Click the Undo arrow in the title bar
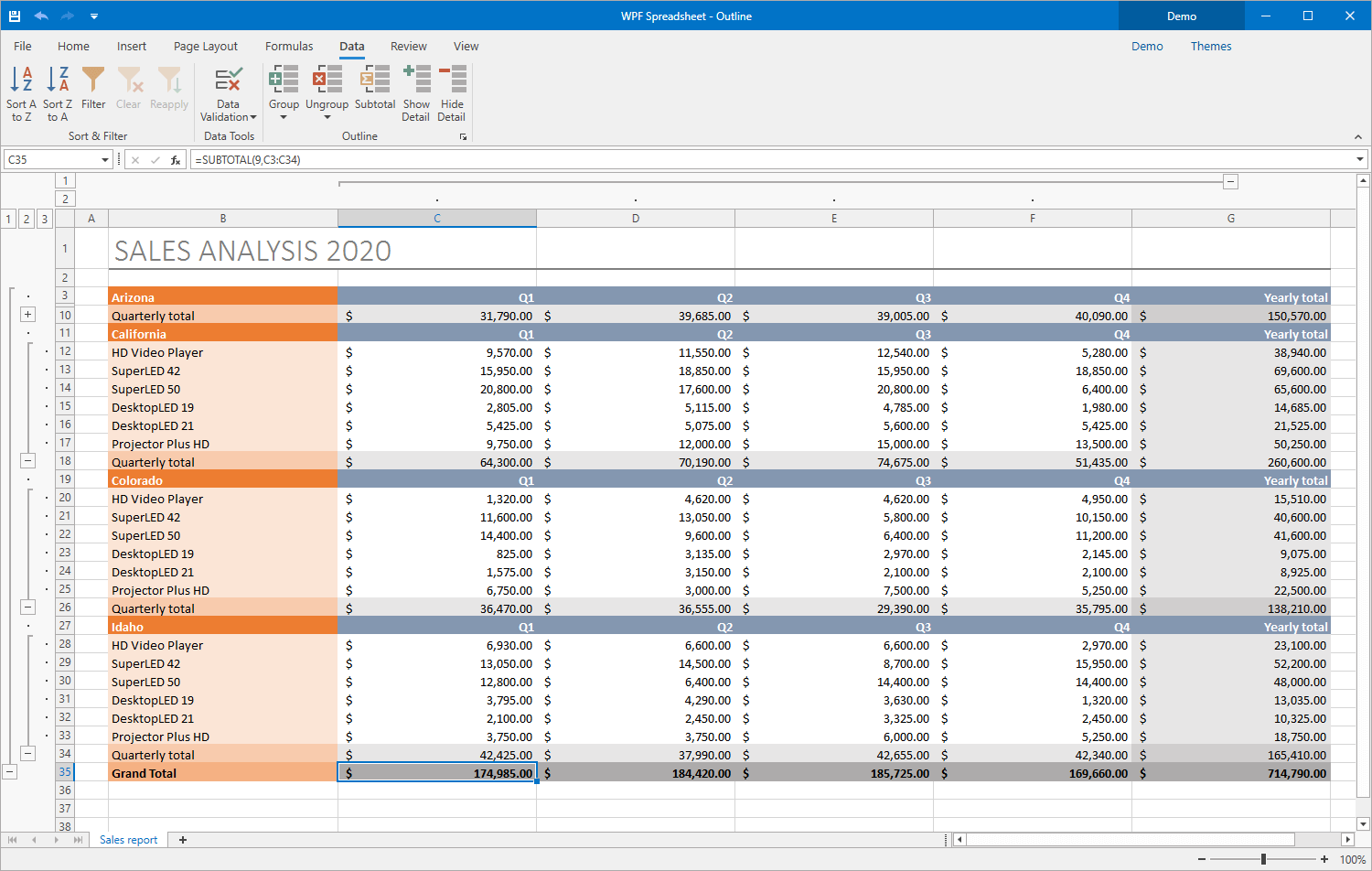The image size is (1372, 871). point(41,16)
